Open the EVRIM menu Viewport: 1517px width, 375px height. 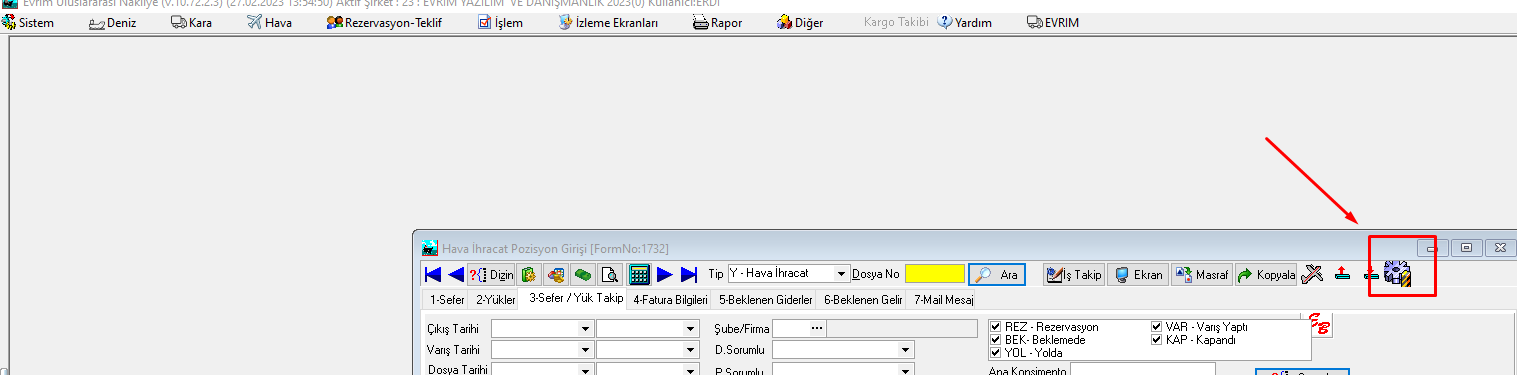tap(1053, 22)
